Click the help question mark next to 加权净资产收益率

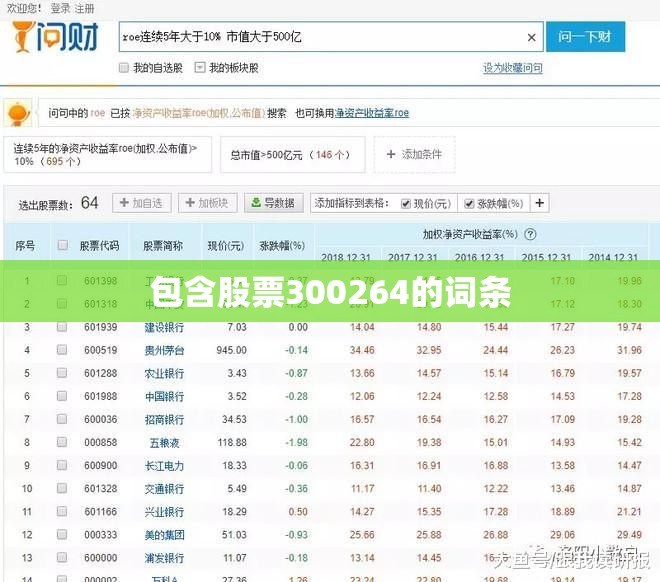(x=530, y=234)
